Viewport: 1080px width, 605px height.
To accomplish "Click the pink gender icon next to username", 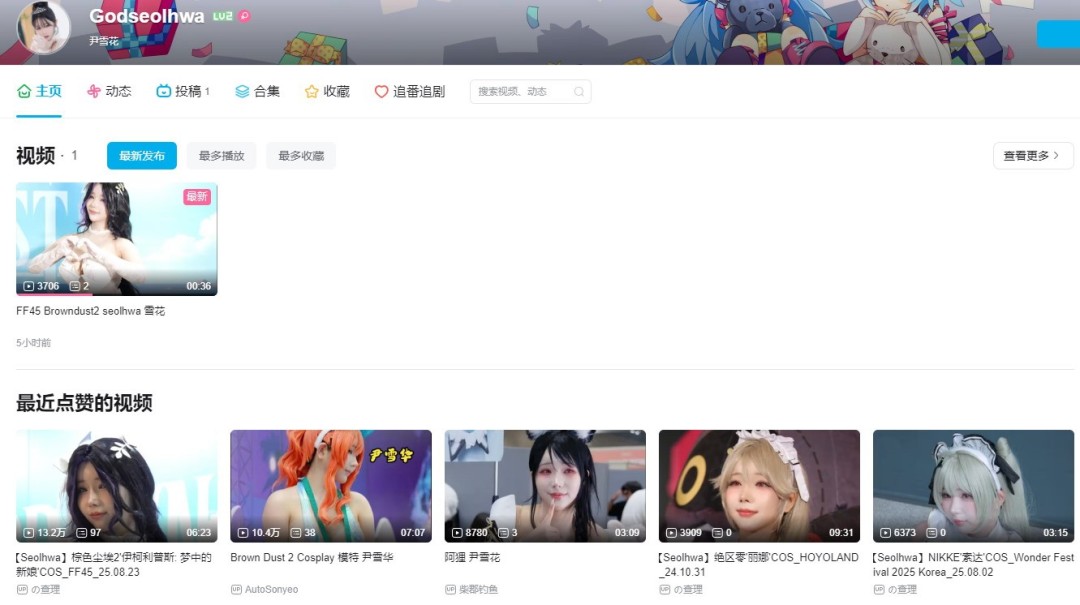I will point(246,16).
